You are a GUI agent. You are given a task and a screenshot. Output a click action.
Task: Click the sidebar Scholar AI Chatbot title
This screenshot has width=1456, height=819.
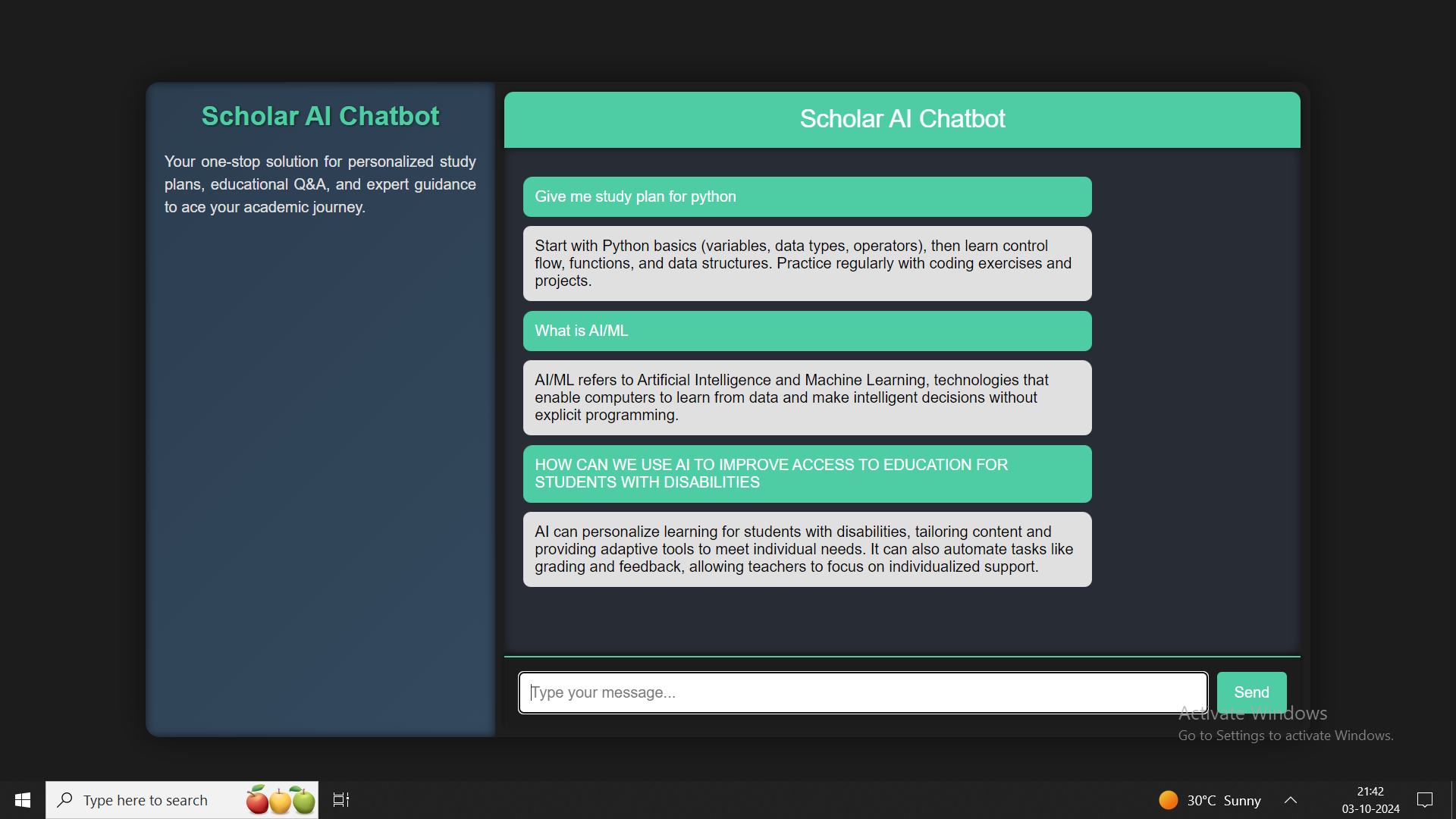click(320, 116)
